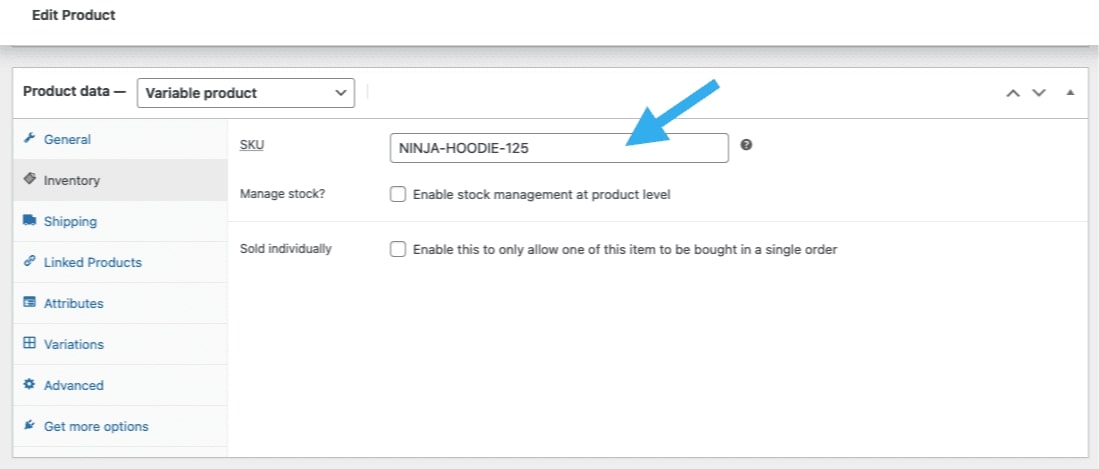
Task: Move Product data panel up
Action: (x=1013, y=93)
